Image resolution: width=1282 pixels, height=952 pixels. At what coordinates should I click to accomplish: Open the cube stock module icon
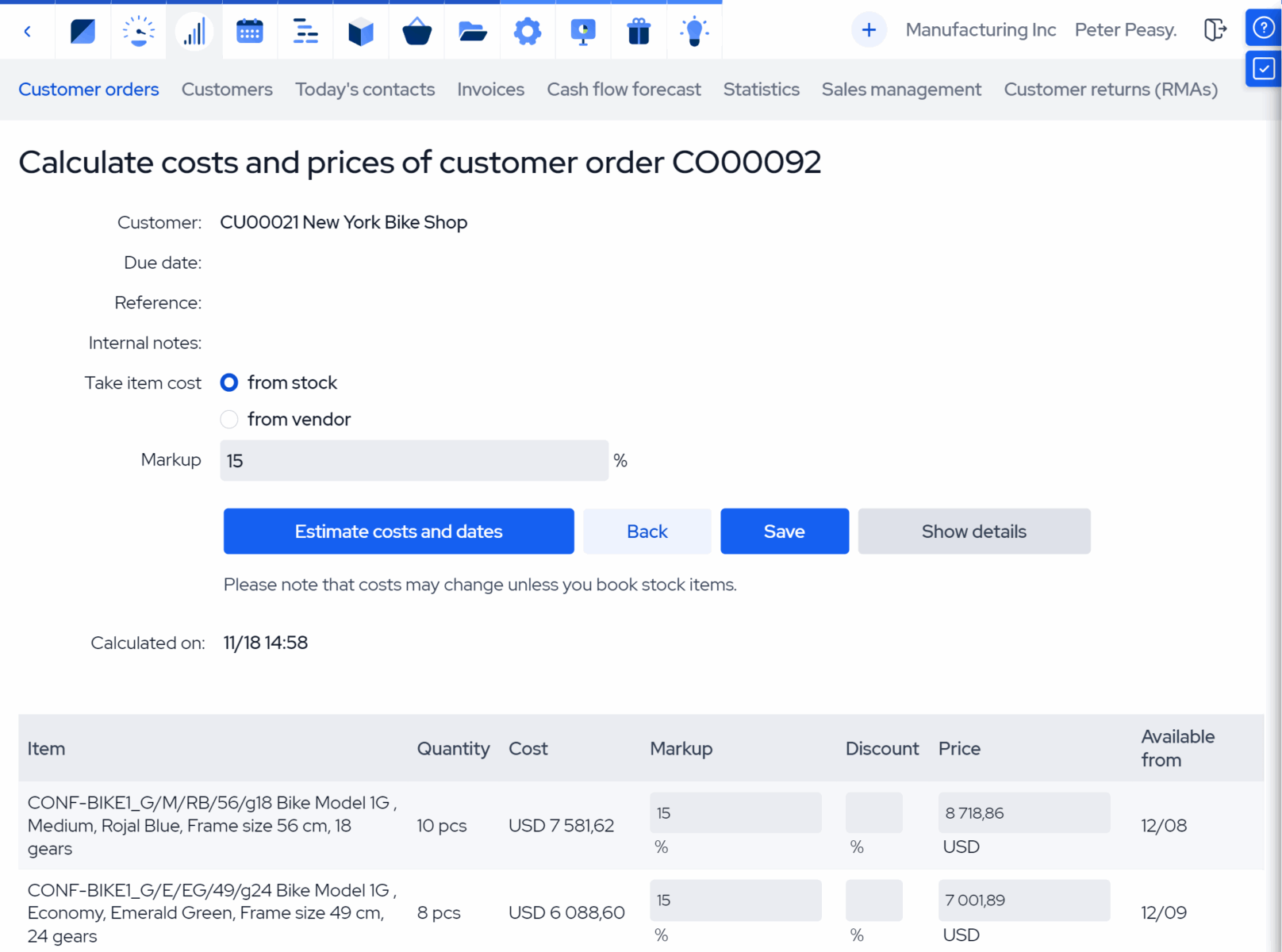pyautogui.click(x=360, y=30)
